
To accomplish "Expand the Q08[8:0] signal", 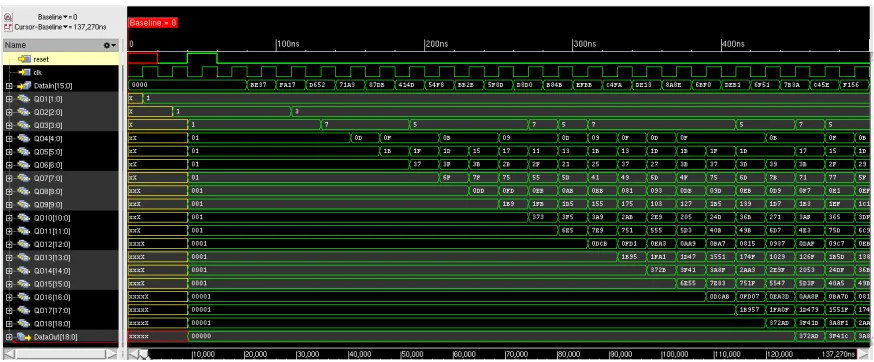I will tap(8, 191).
